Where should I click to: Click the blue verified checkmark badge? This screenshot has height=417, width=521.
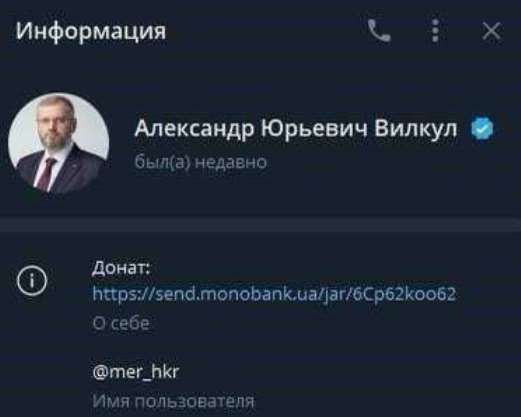click(x=482, y=128)
